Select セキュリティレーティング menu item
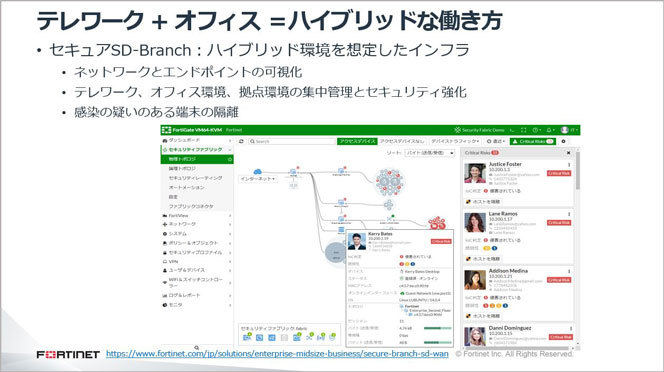Screen dimensions: 664x372 [197, 178]
